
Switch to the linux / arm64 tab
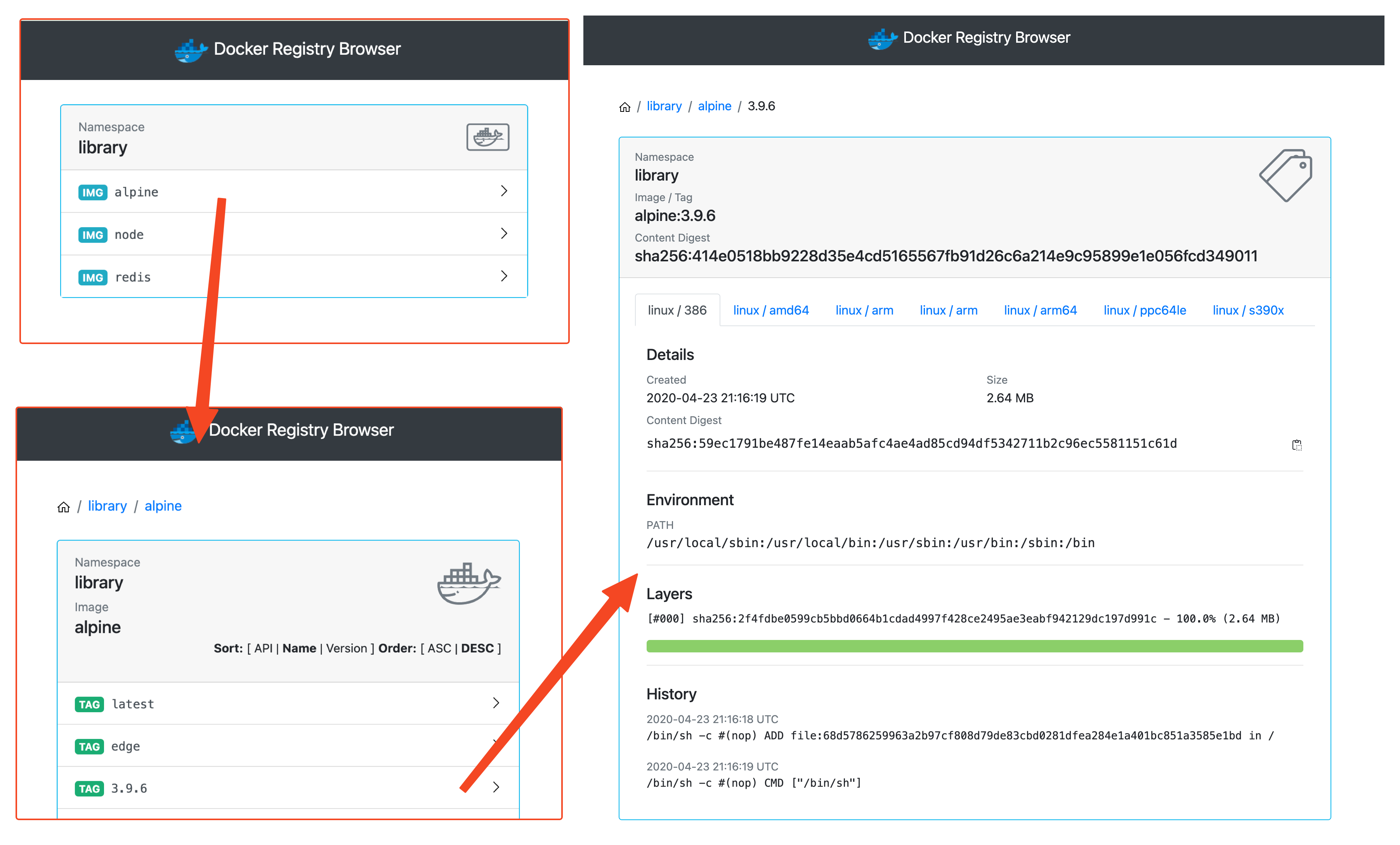click(x=1040, y=310)
